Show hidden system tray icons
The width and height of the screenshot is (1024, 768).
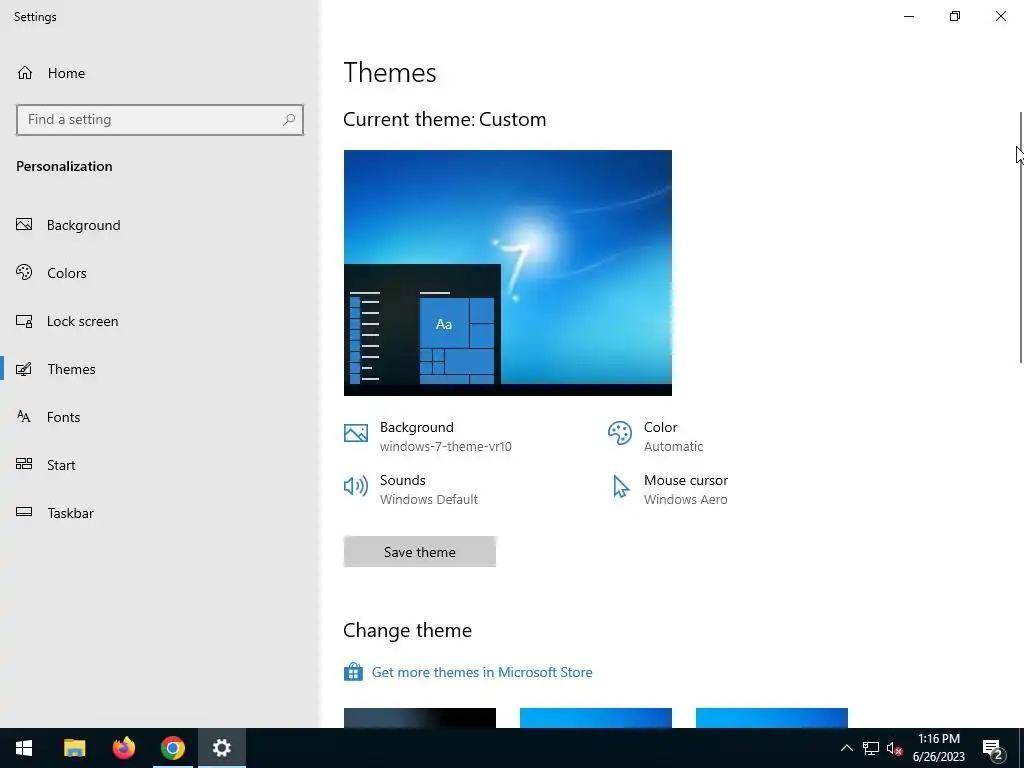tap(846, 748)
